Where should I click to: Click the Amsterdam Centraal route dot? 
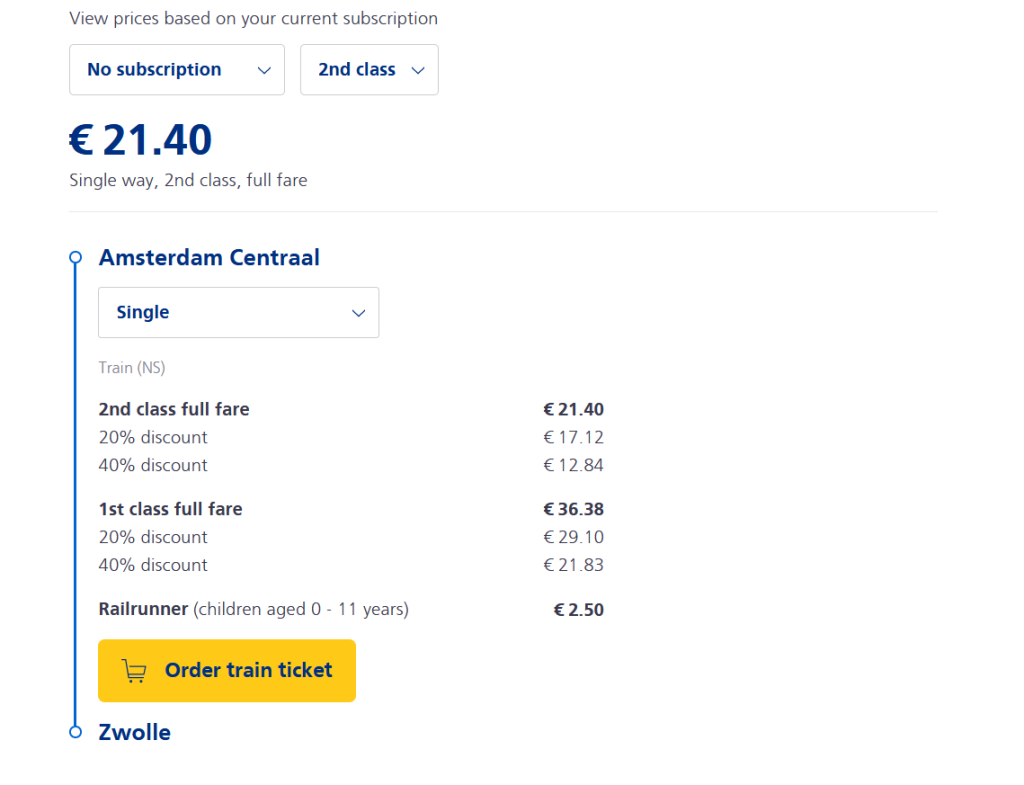pyautogui.click(x=75, y=258)
